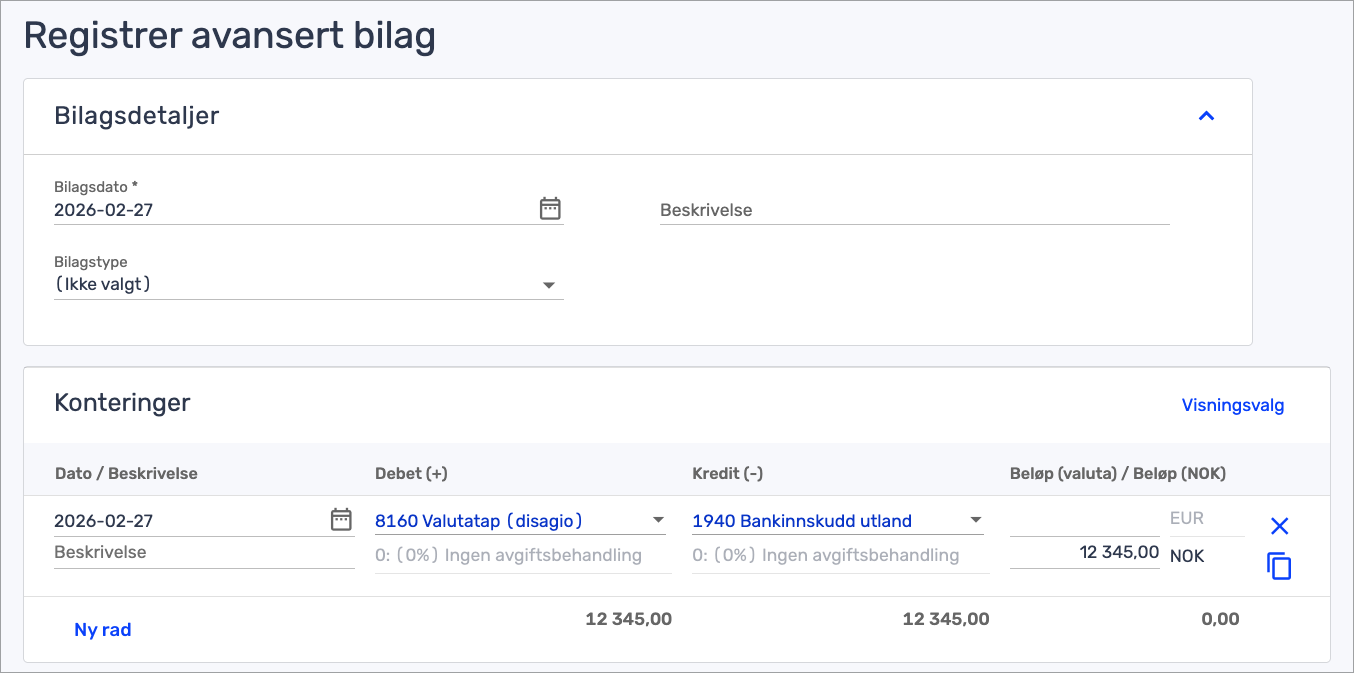Open Kredit account dropdown 1940 Bankinnskudd utland
The width and height of the screenshot is (1354, 673).
pos(837,520)
